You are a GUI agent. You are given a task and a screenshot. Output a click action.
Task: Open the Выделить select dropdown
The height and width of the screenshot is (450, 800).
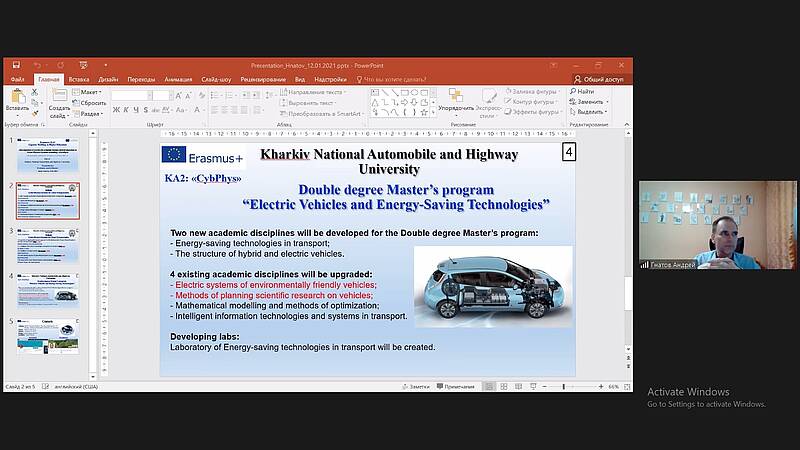coord(589,112)
